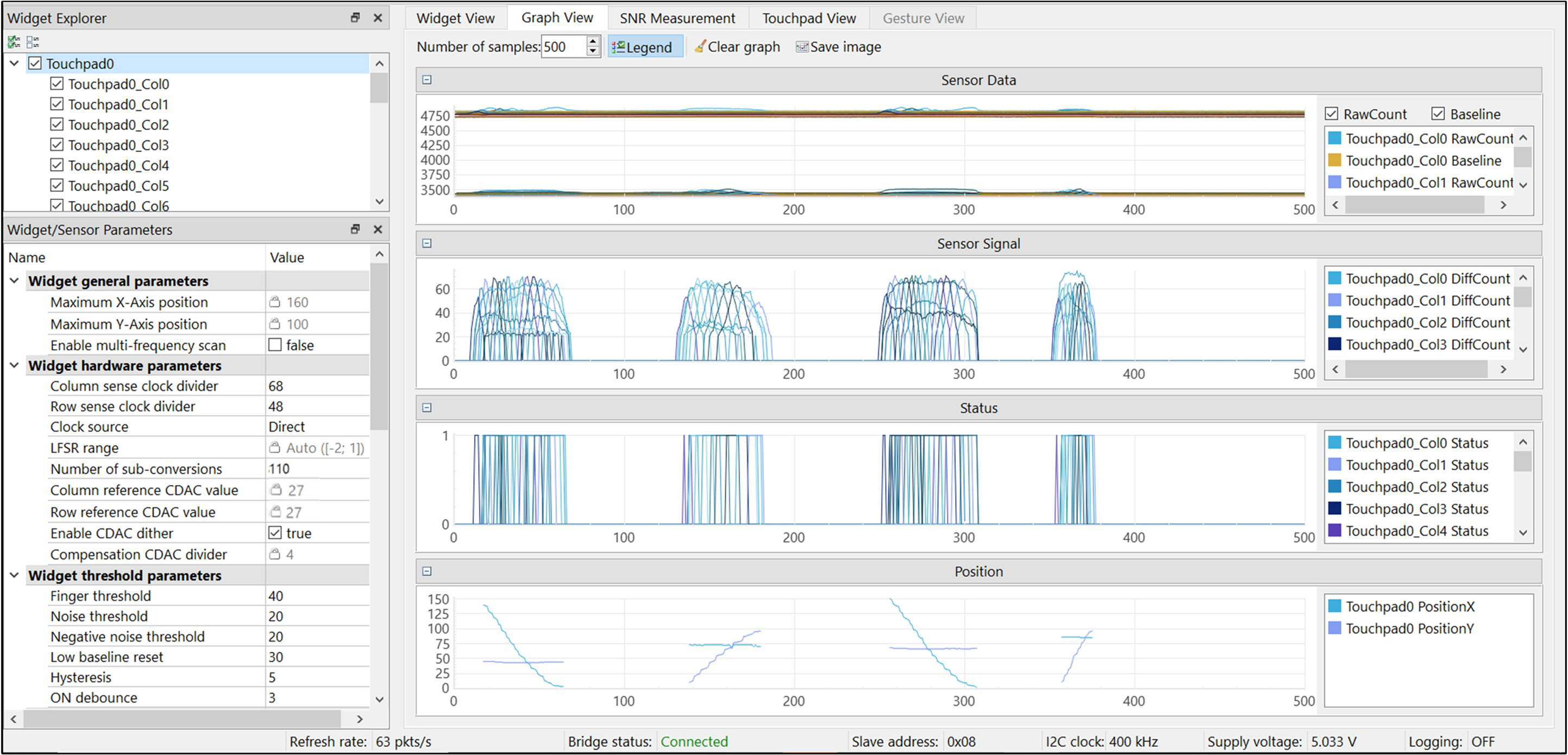The width and height of the screenshot is (1568, 755).
Task: Edit Noise threshold value 20
Action: tap(317, 616)
